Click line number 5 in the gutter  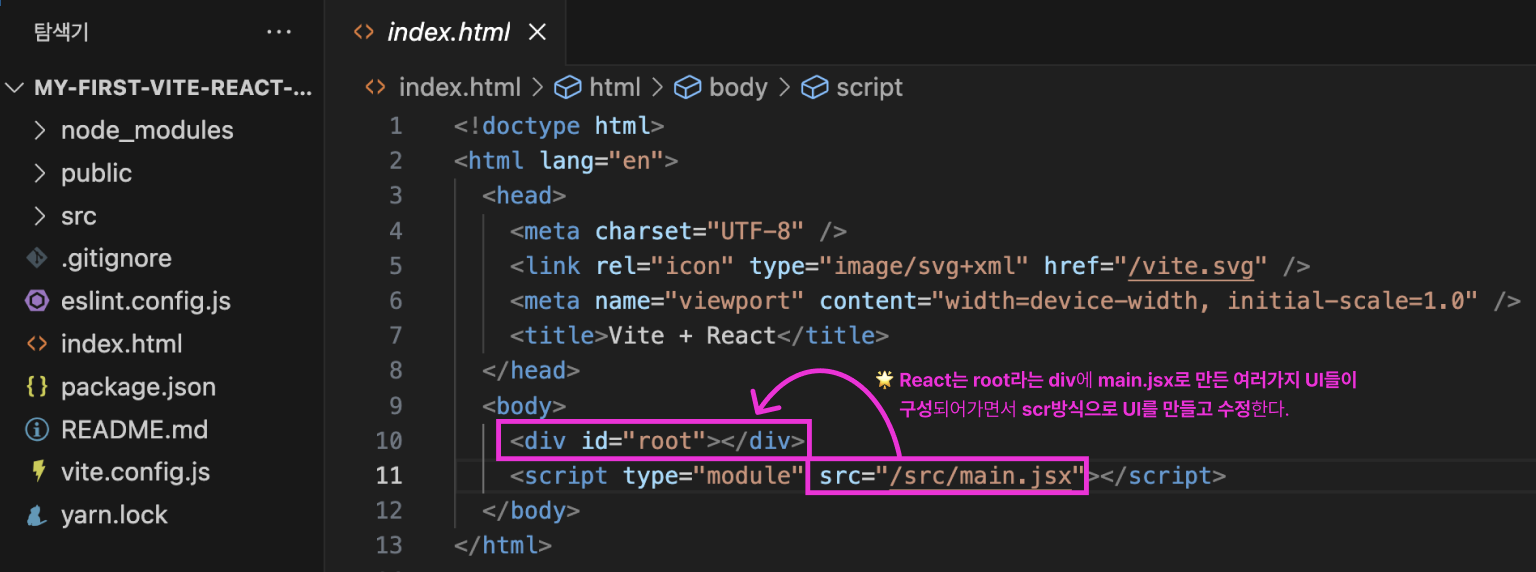pyautogui.click(x=396, y=266)
